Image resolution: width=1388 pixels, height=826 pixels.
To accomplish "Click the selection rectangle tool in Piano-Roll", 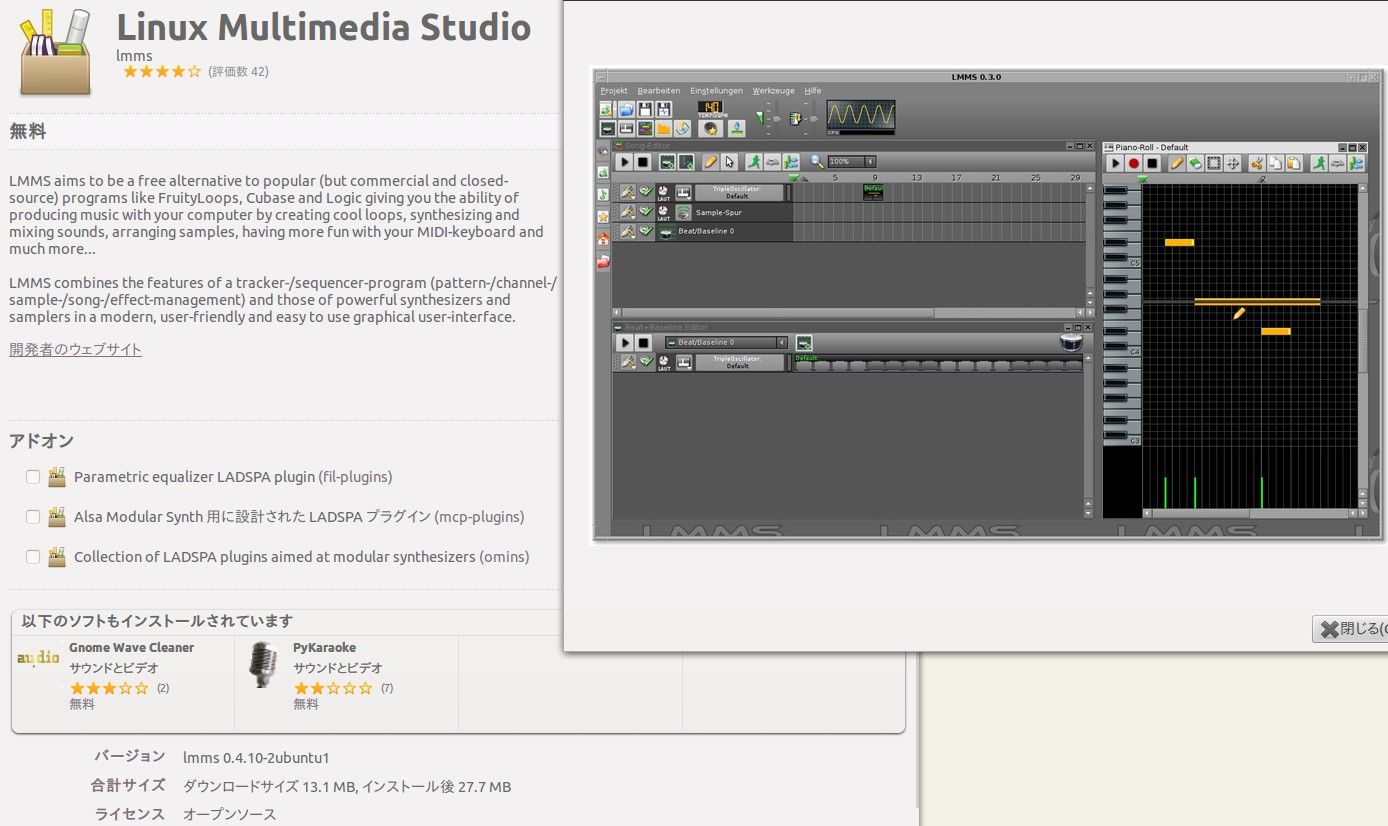I will [1214, 163].
